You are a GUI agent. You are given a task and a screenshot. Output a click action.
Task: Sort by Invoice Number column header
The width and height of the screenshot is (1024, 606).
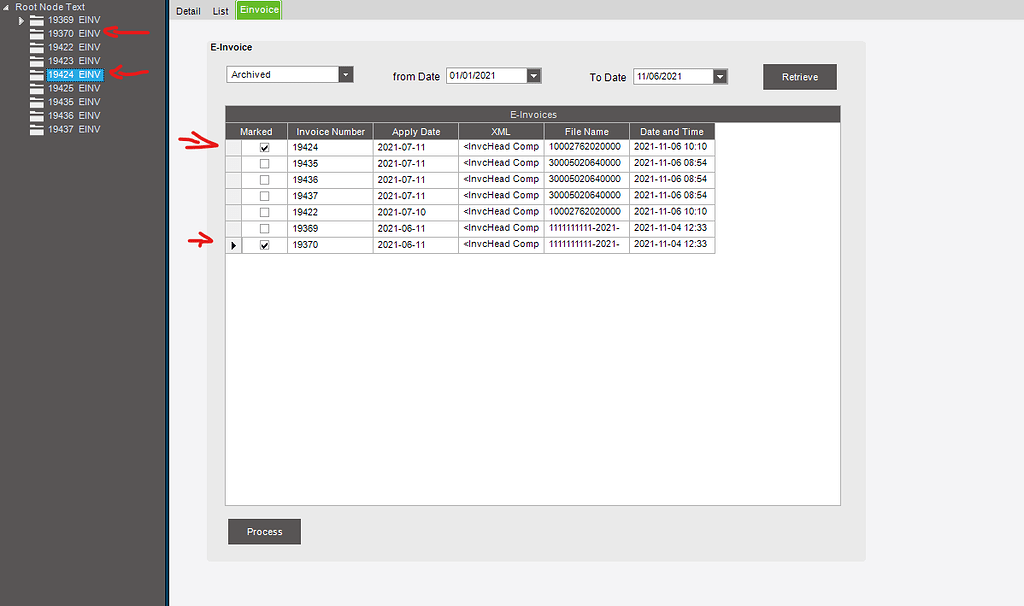tap(330, 131)
